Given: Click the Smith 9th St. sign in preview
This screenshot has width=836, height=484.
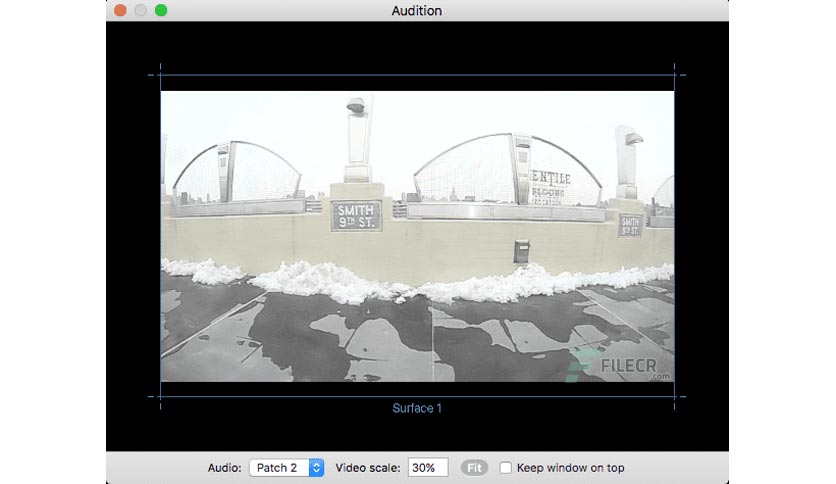Looking at the screenshot, I should click(x=356, y=216).
